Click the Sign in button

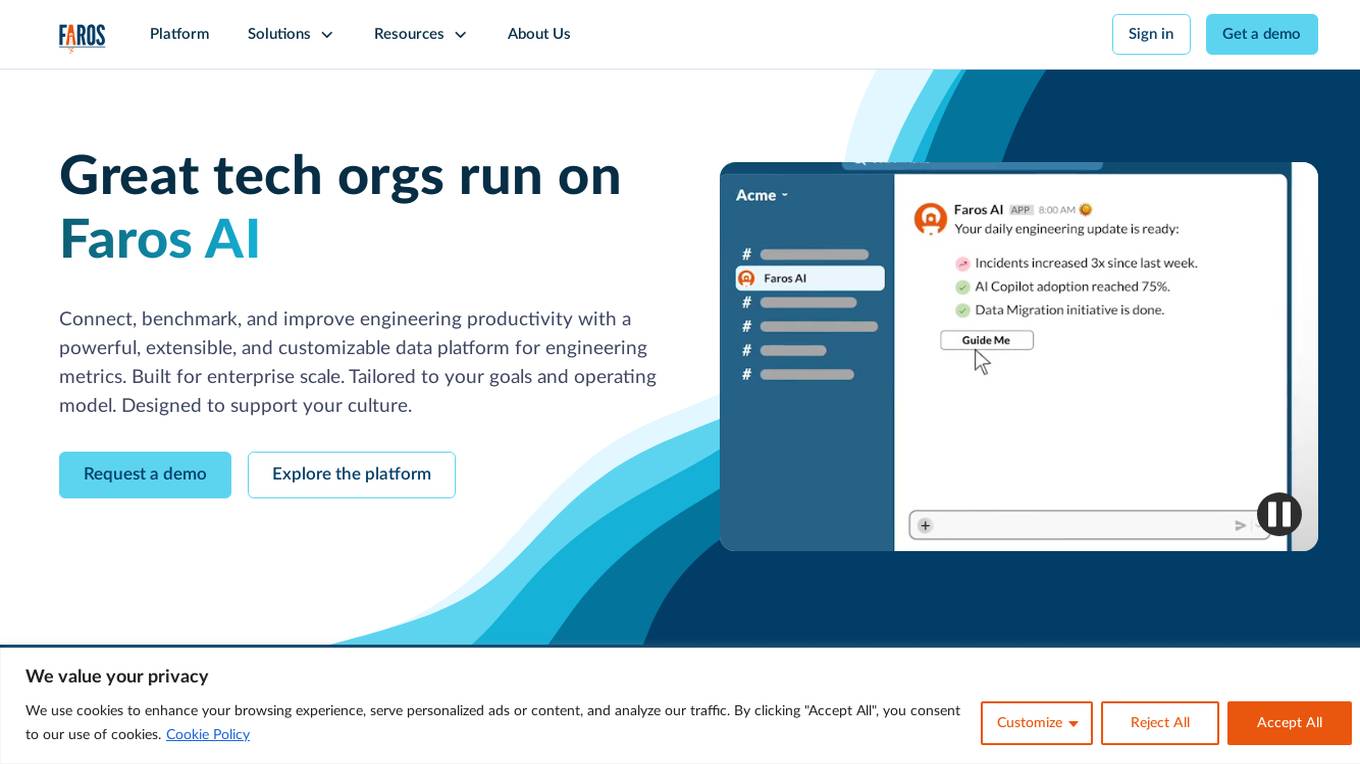[x=1151, y=34]
